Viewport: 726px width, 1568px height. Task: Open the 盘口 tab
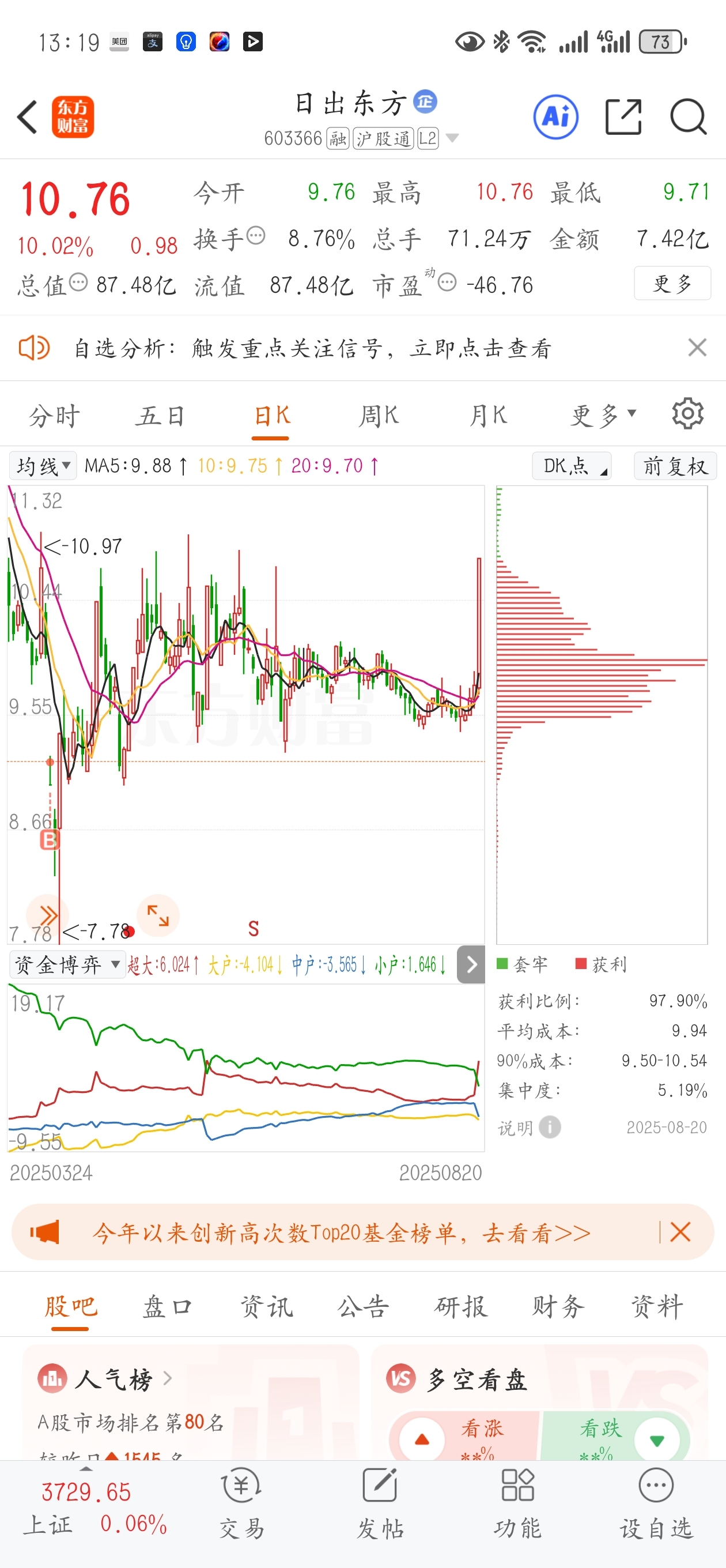168,1307
